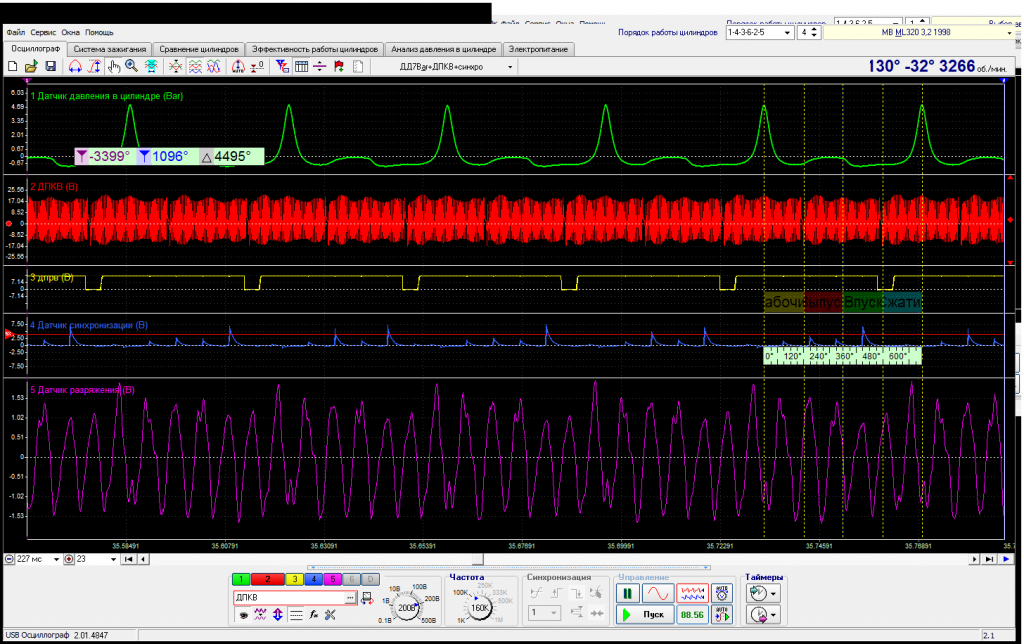Image resolution: width=1024 pixels, height=644 pixels.
Task: Open the fx math function icon
Action: pyautogui.click(x=313, y=615)
